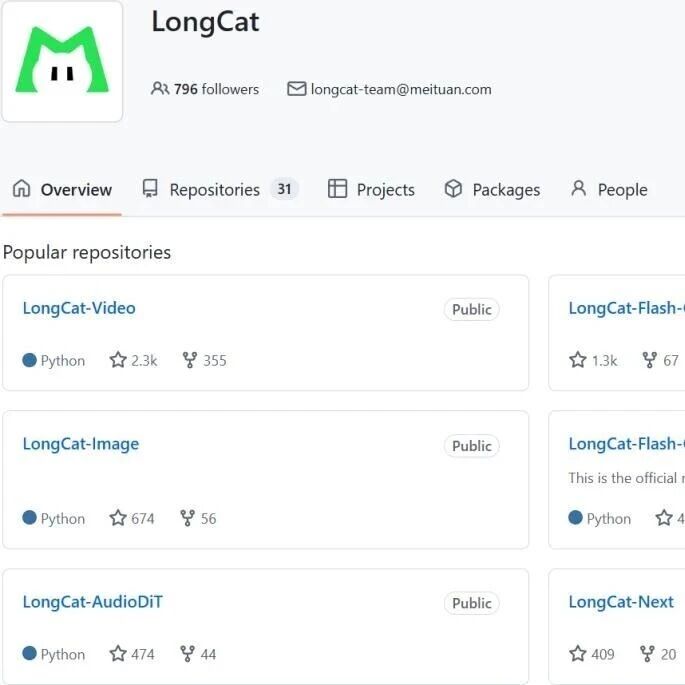Viewport: 685px width, 685px height.
Task: Open the longcat-team@meituan.com email link
Action: point(401,89)
